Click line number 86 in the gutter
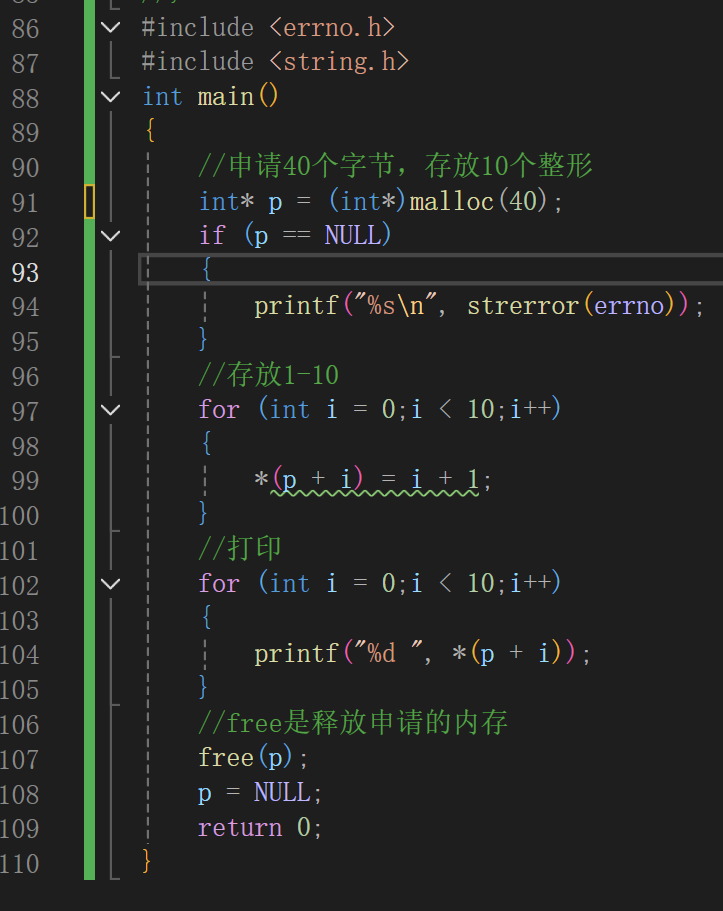This screenshot has width=723, height=911. click(x=25, y=29)
